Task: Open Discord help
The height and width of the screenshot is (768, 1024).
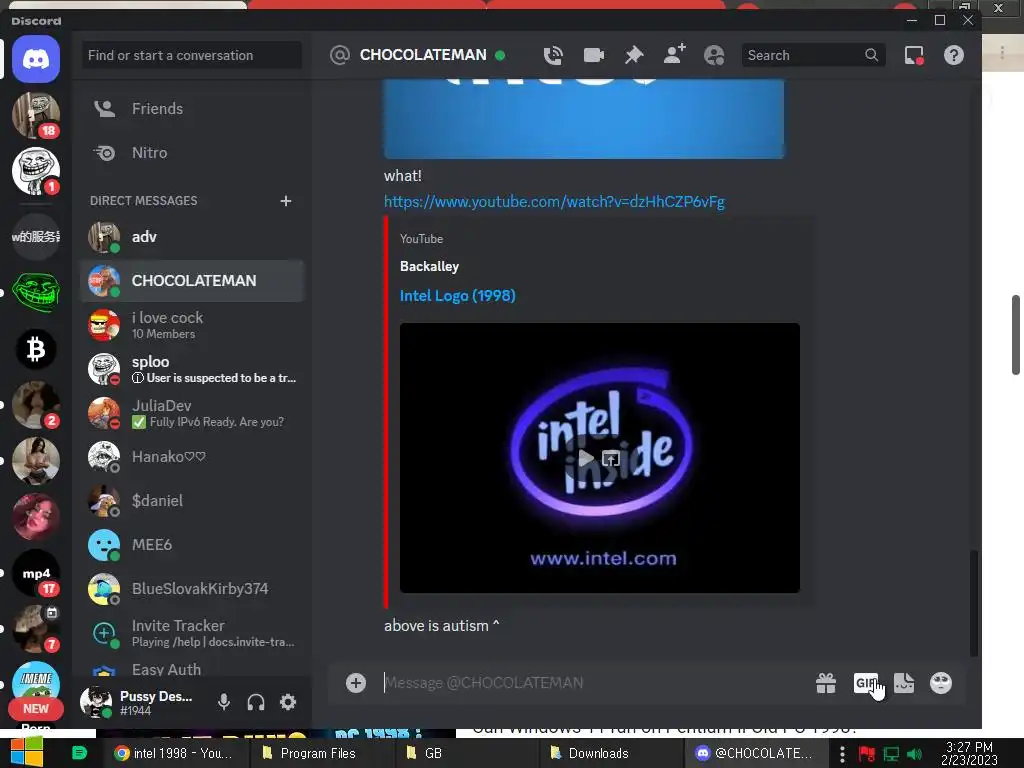Action: click(953, 56)
